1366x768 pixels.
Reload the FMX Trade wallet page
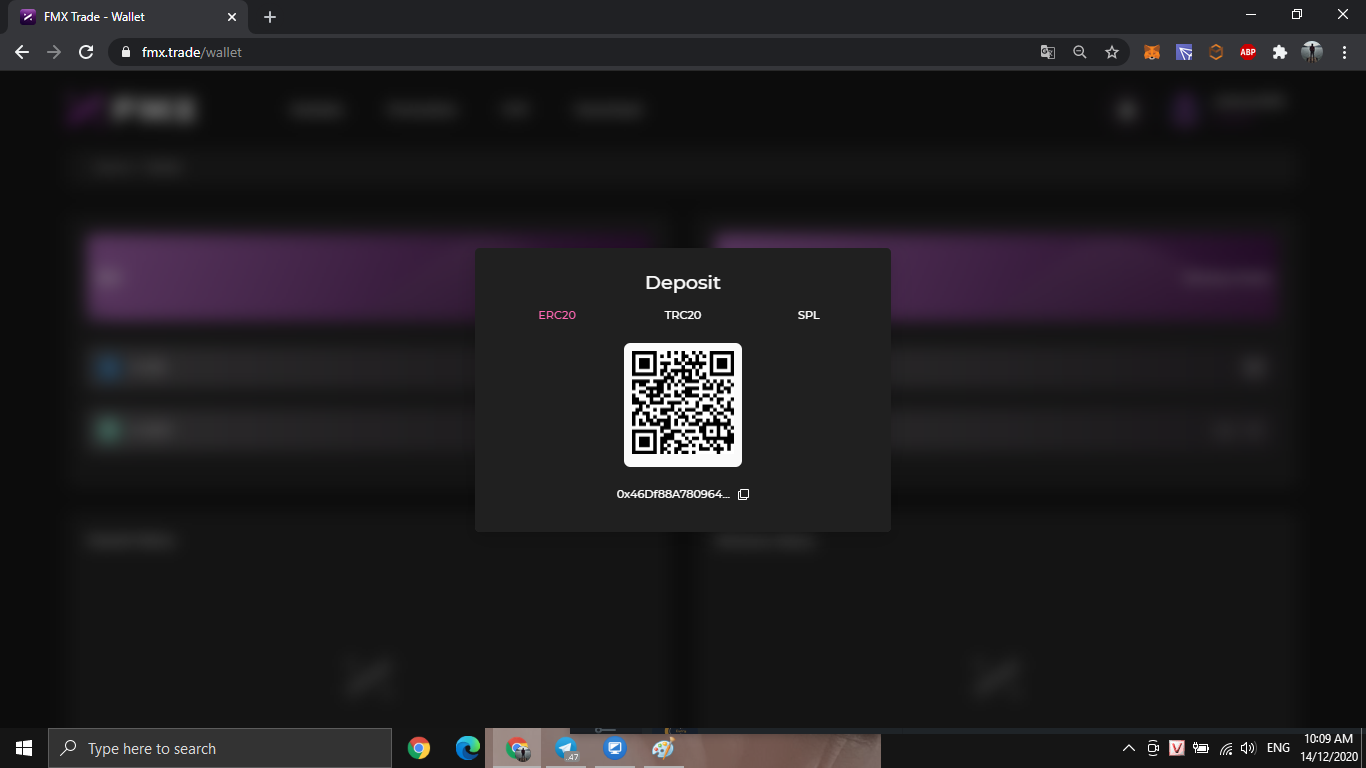tap(86, 52)
